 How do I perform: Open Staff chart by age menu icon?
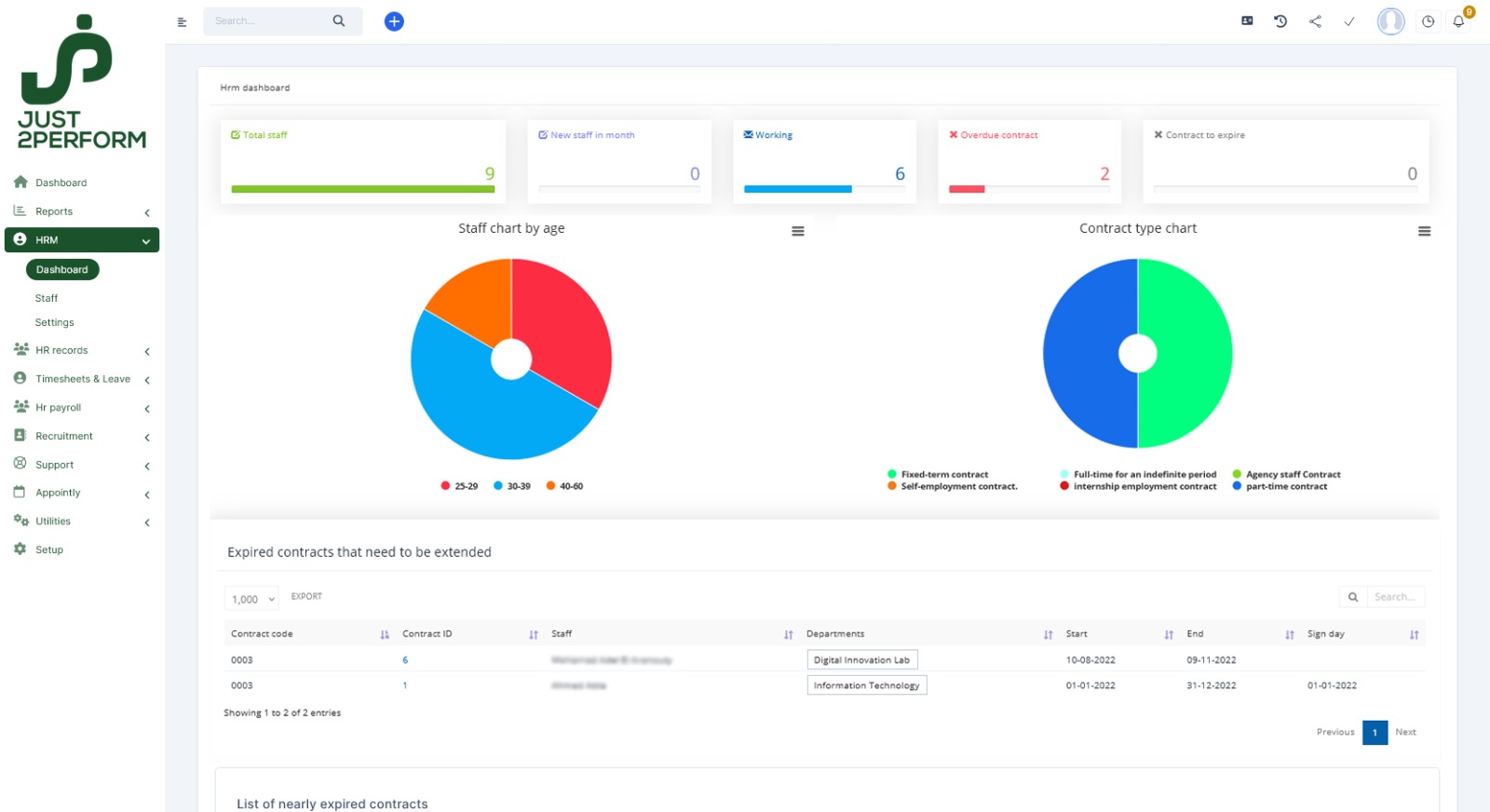(798, 231)
